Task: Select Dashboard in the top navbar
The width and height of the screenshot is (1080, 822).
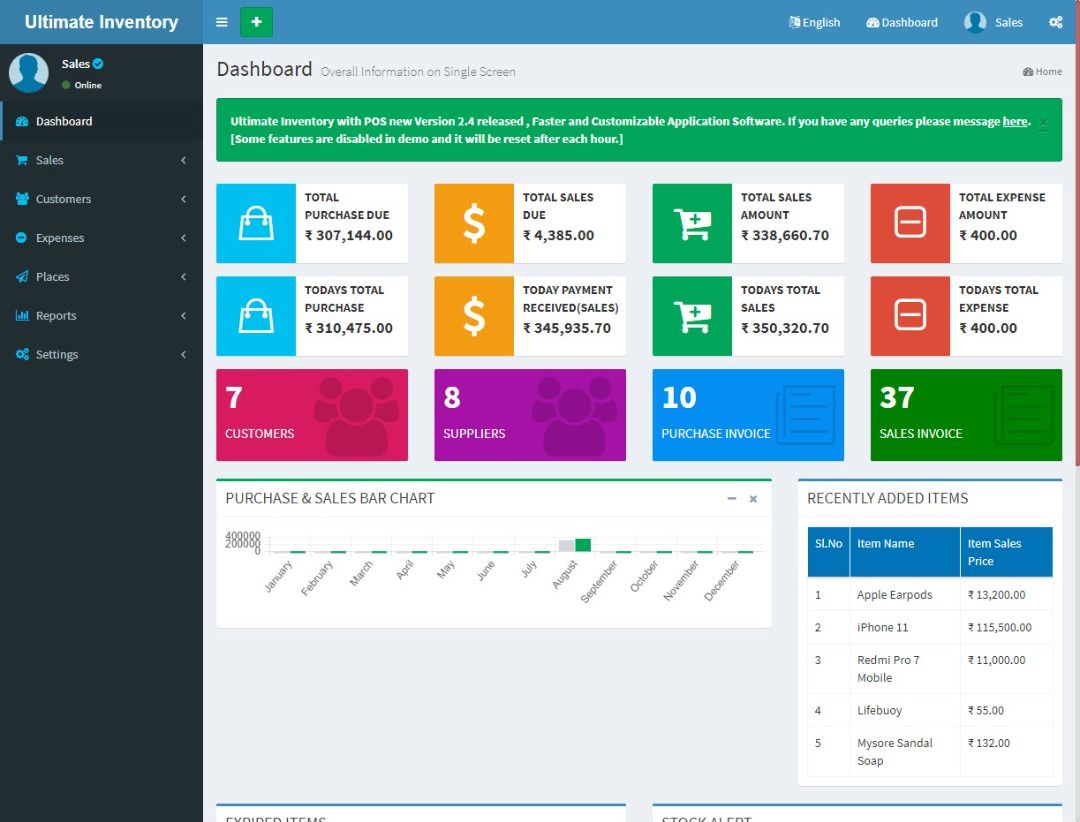Action: (901, 21)
